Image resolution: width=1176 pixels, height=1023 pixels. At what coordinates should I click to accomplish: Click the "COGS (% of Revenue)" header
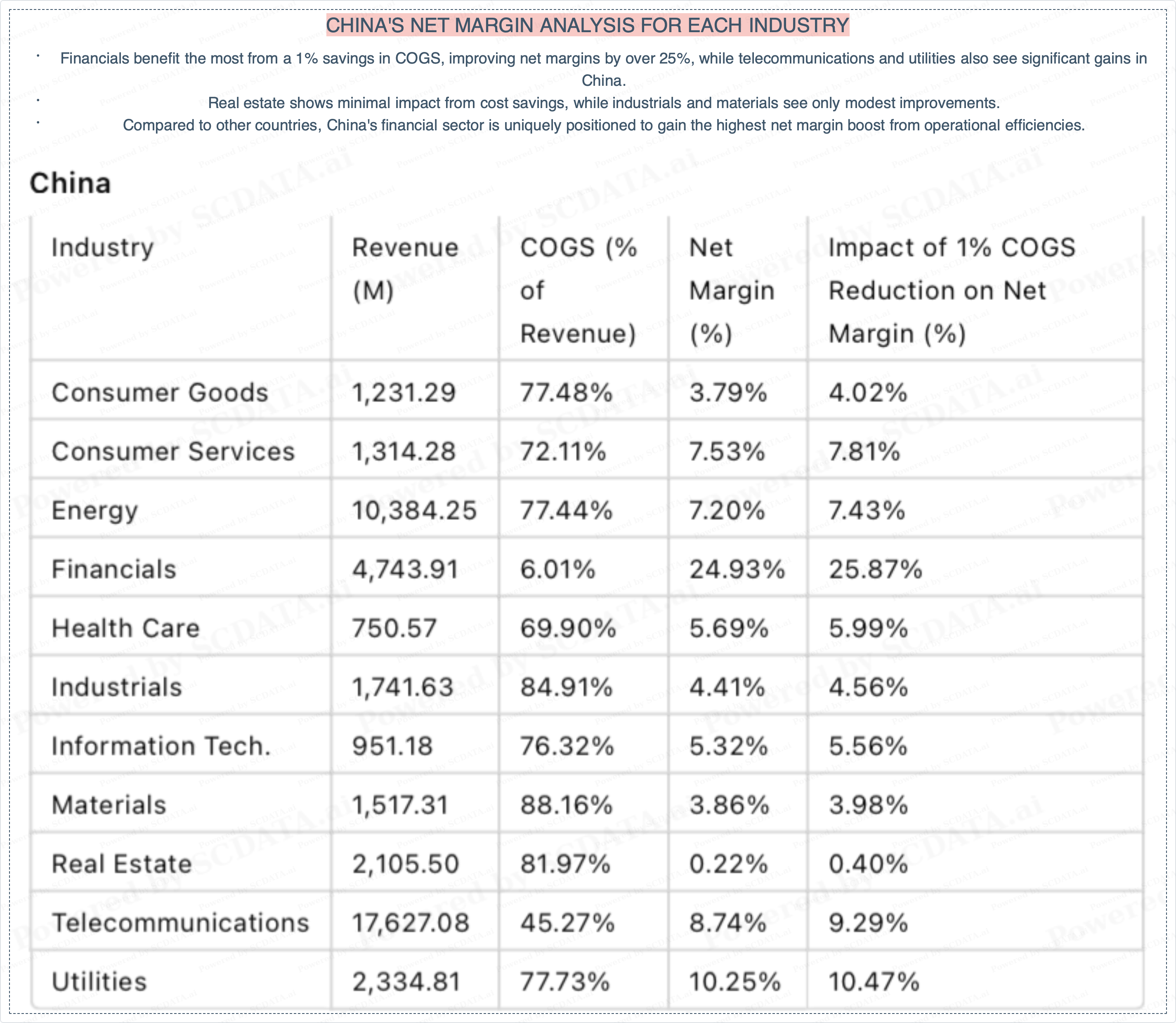578,290
